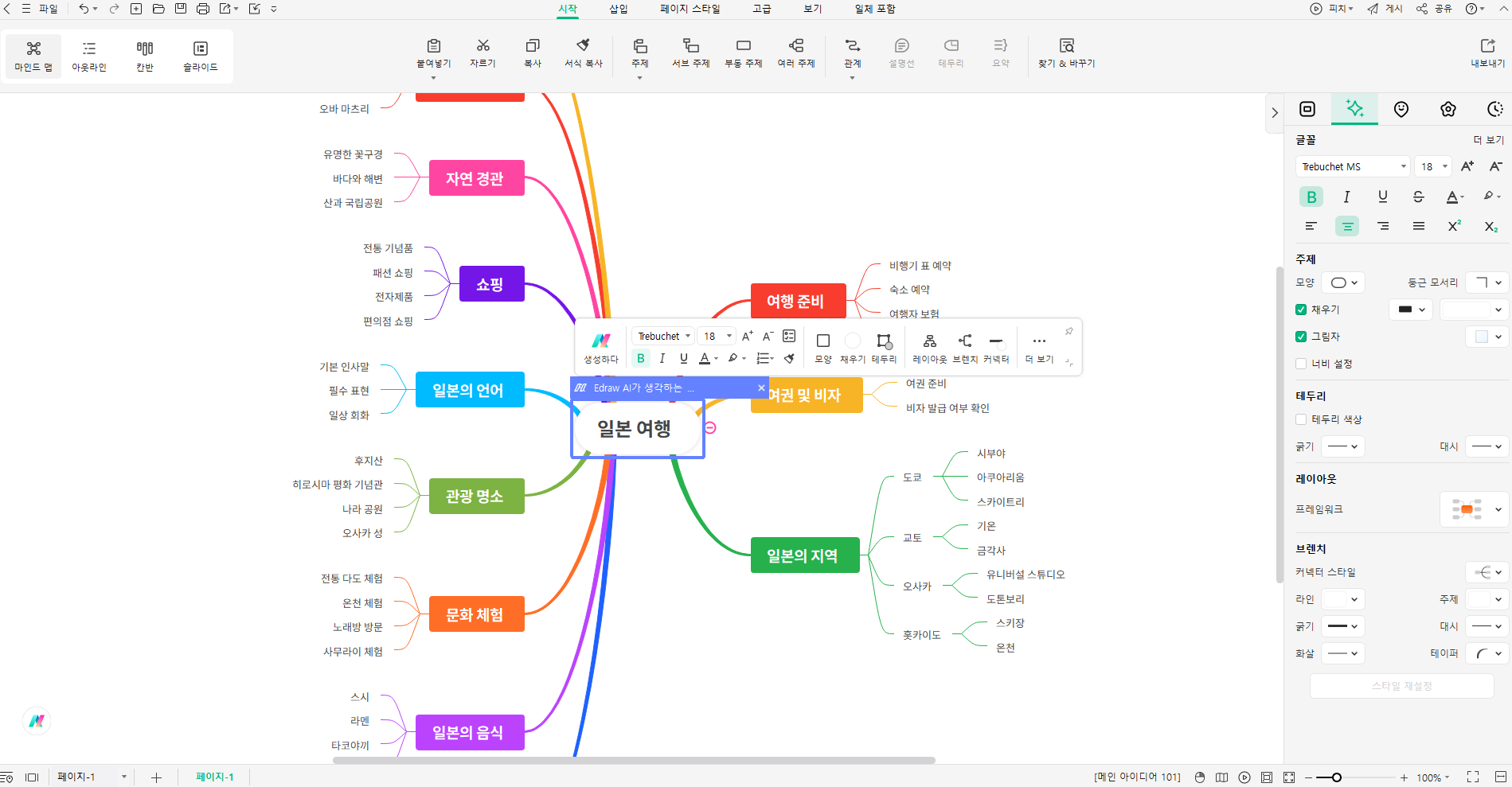Uncheck the Shadow checkbox
The image size is (1512, 787).
pos(1301,337)
